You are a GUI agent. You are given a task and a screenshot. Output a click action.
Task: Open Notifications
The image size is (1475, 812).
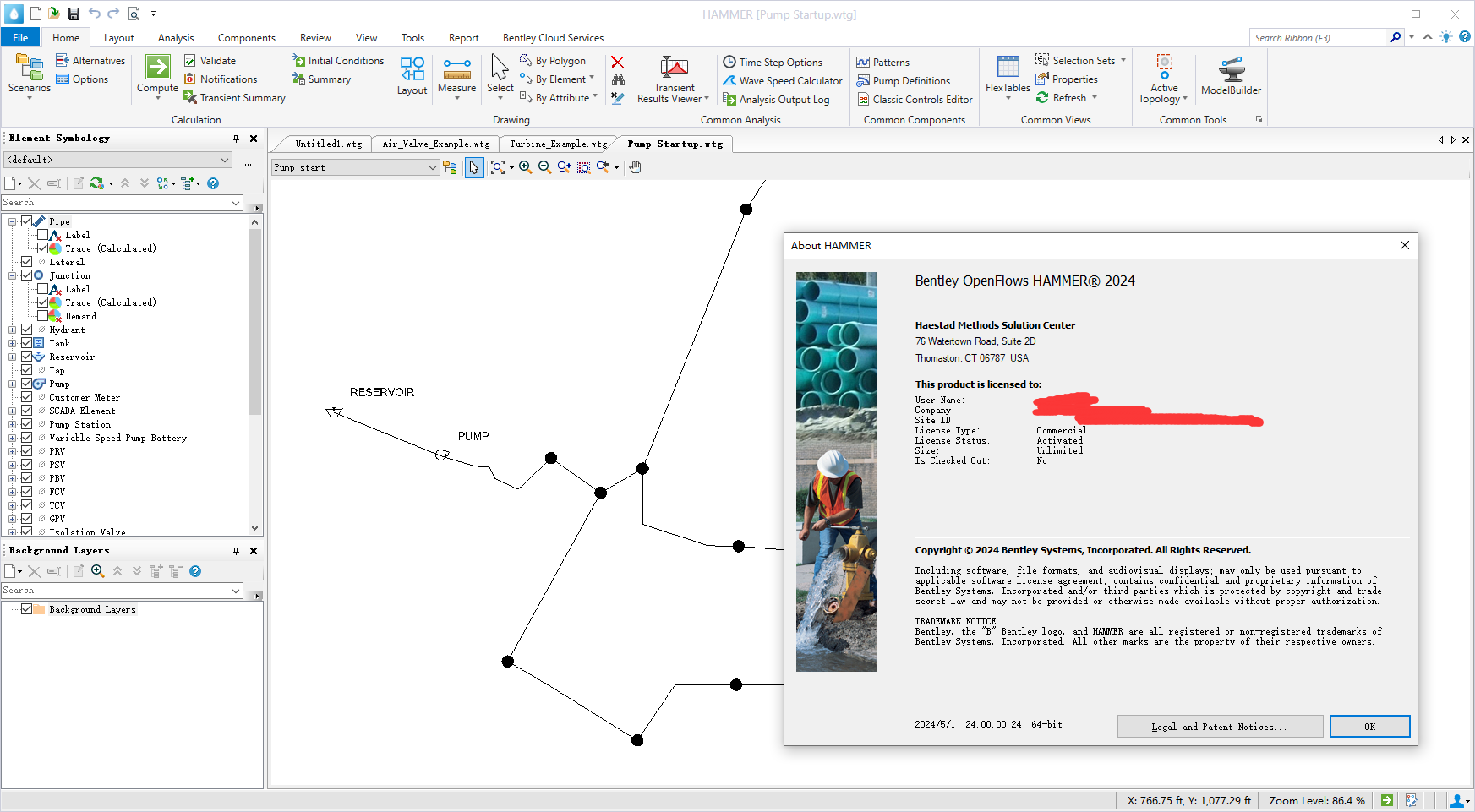(x=221, y=79)
